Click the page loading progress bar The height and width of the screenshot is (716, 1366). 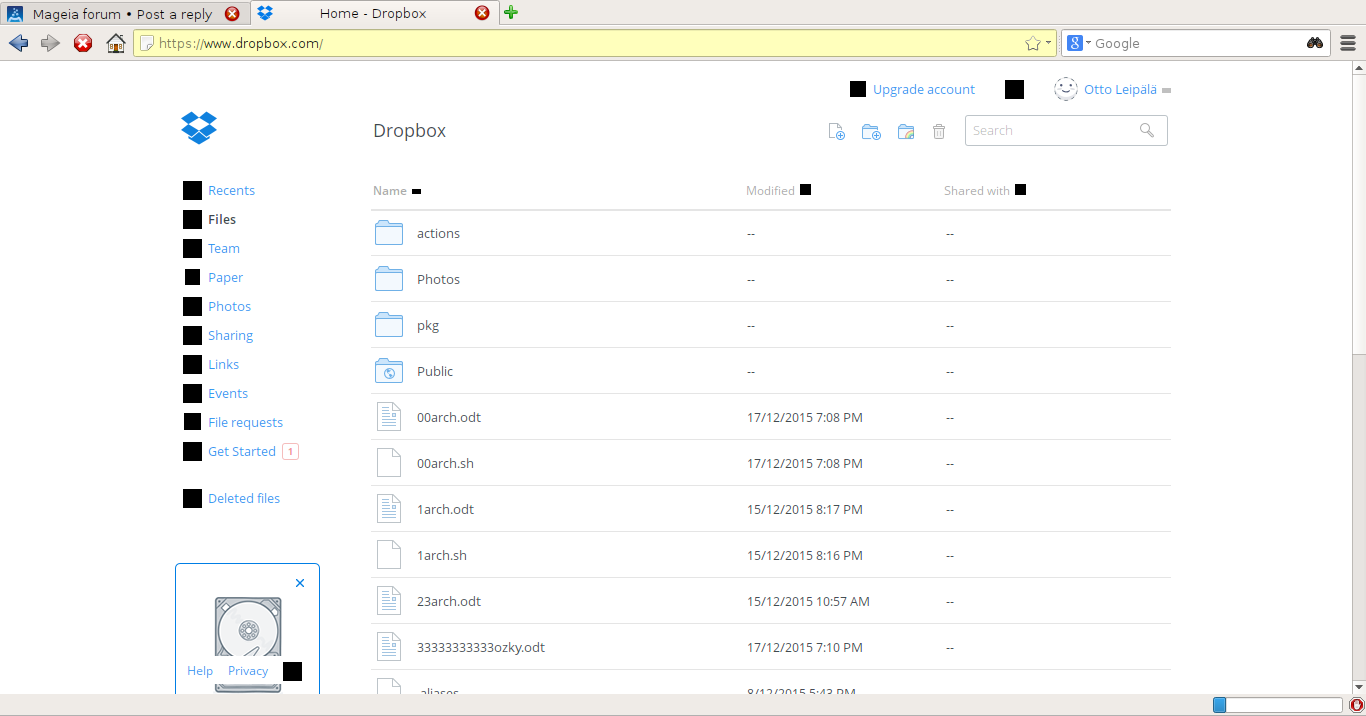pyautogui.click(x=1277, y=705)
